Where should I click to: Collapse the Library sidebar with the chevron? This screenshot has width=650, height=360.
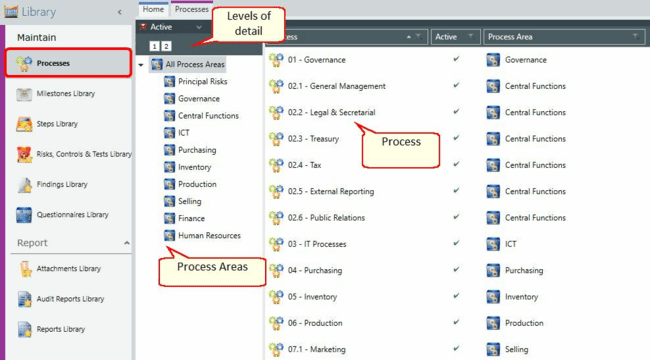click(120, 12)
